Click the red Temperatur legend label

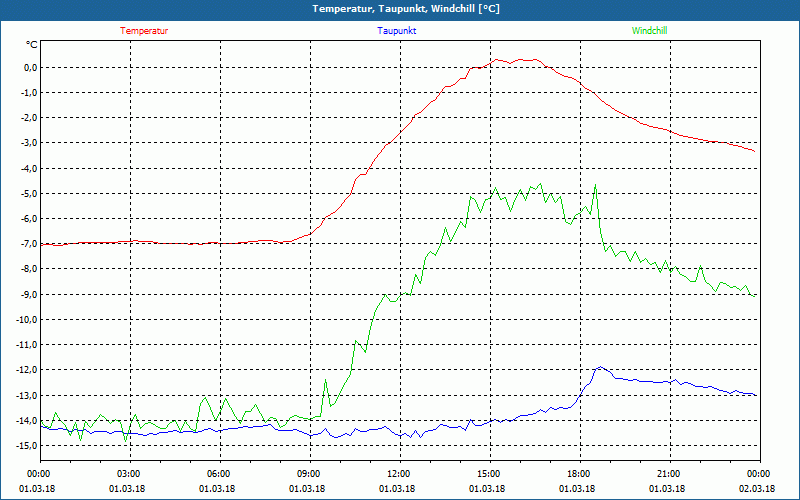[144, 31]
